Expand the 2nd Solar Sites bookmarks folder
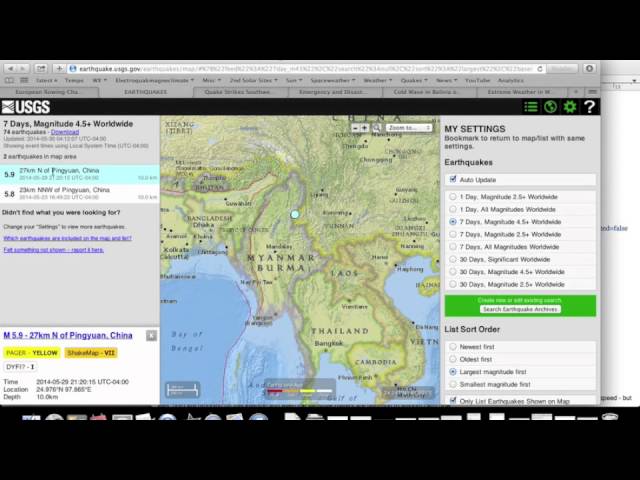Viewport: 640px width, 480px height. [253, 80]
